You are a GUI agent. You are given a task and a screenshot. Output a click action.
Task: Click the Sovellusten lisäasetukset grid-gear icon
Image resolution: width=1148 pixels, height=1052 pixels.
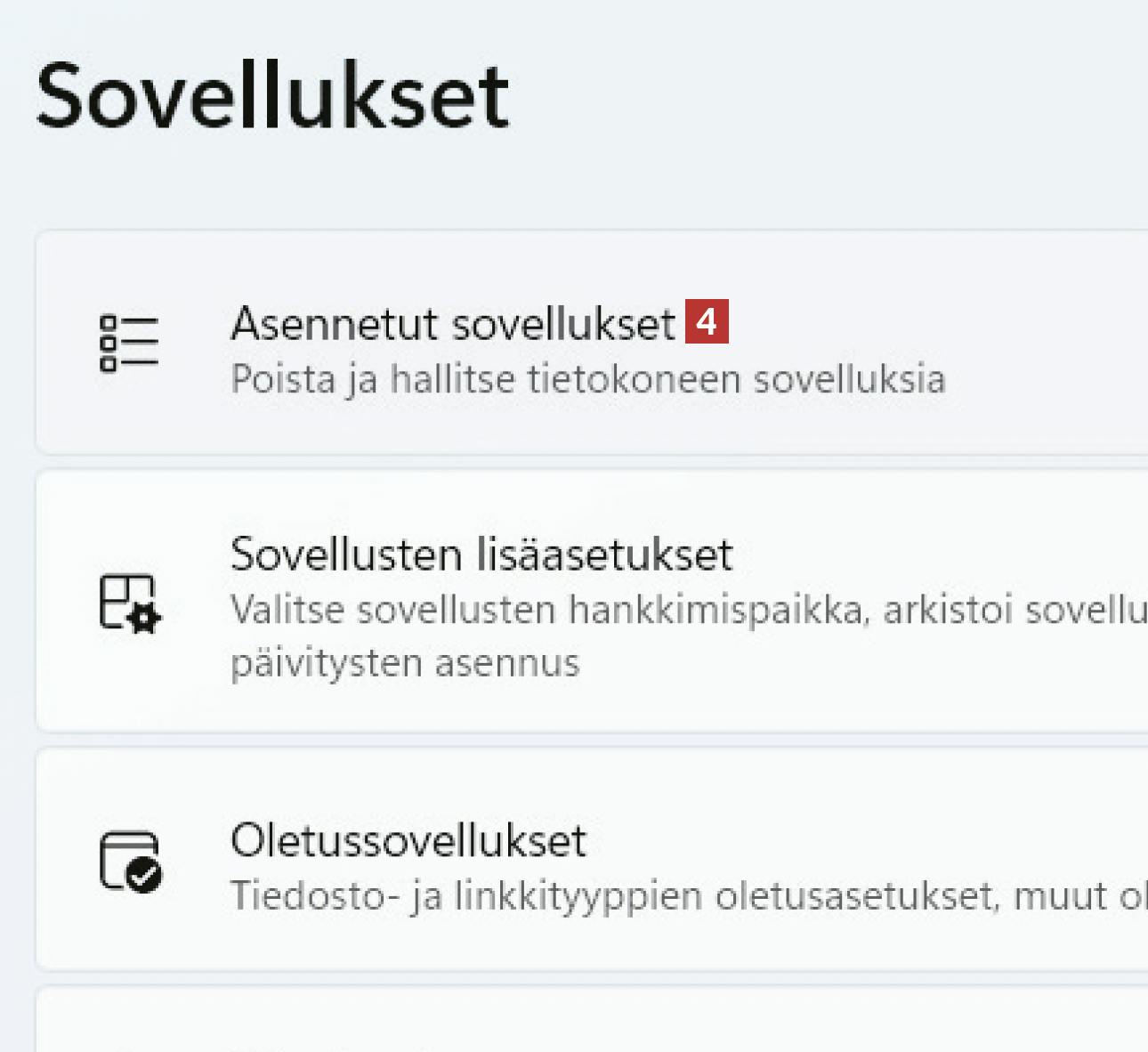(130, 603)
